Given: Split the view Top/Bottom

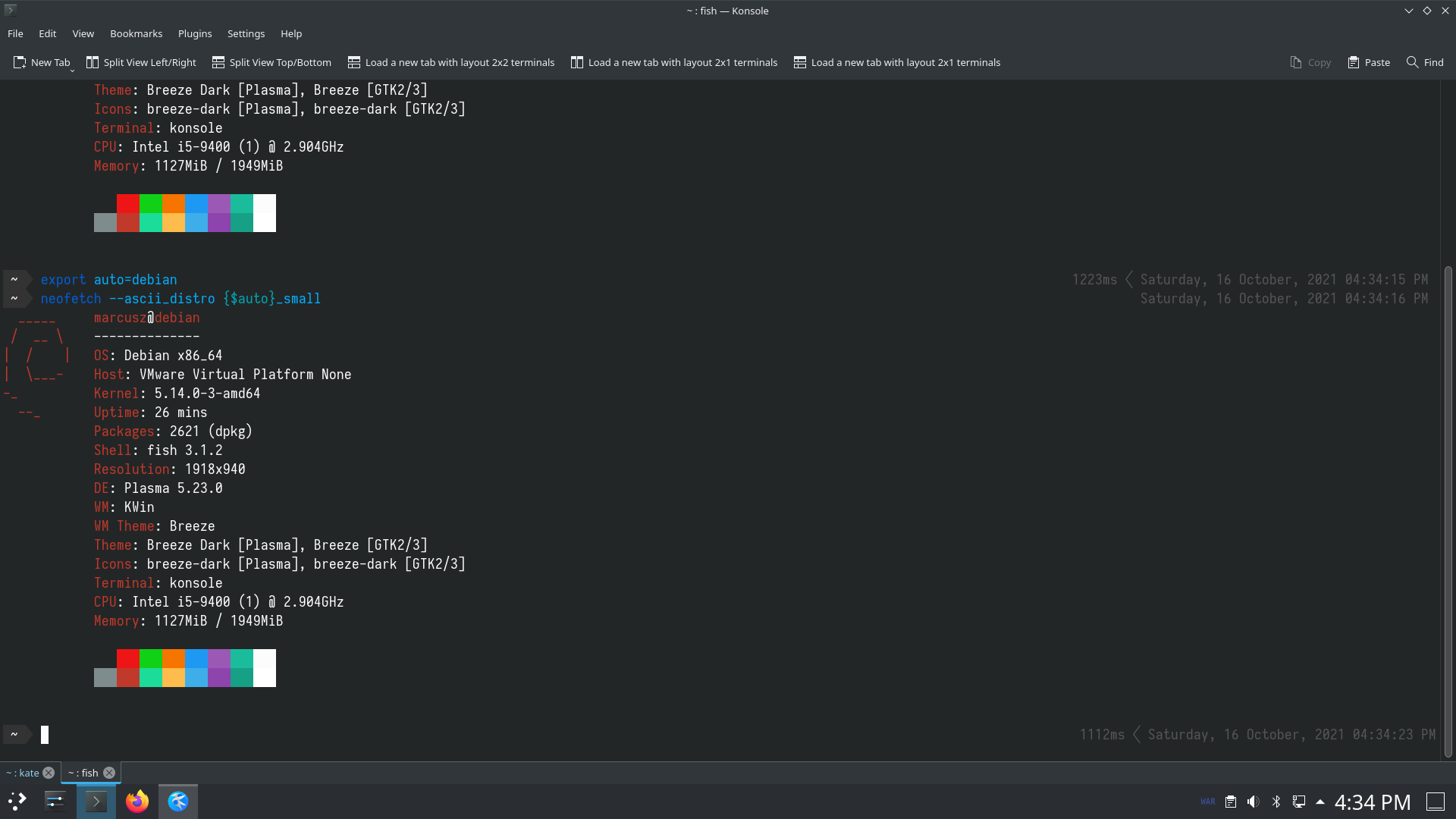Looking at the screenshot, I should 271,62.
